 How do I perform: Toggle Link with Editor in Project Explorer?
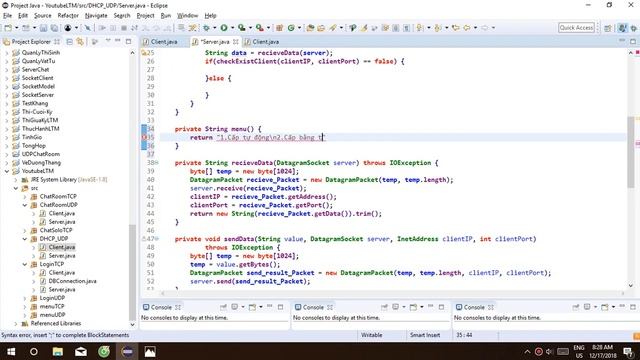click(x=80, y=42)
